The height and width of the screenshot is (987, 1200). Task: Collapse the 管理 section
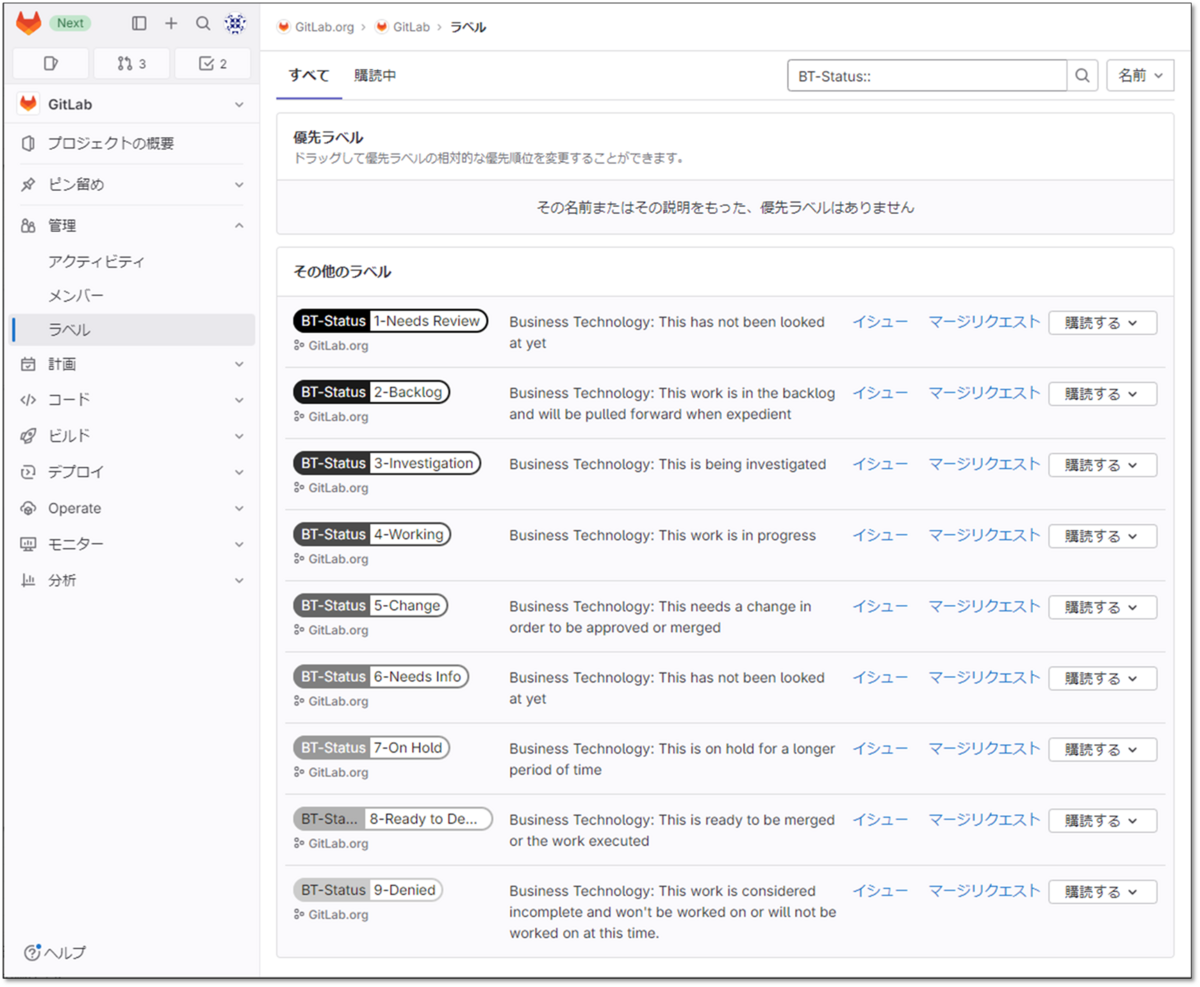tap(133, 226)
